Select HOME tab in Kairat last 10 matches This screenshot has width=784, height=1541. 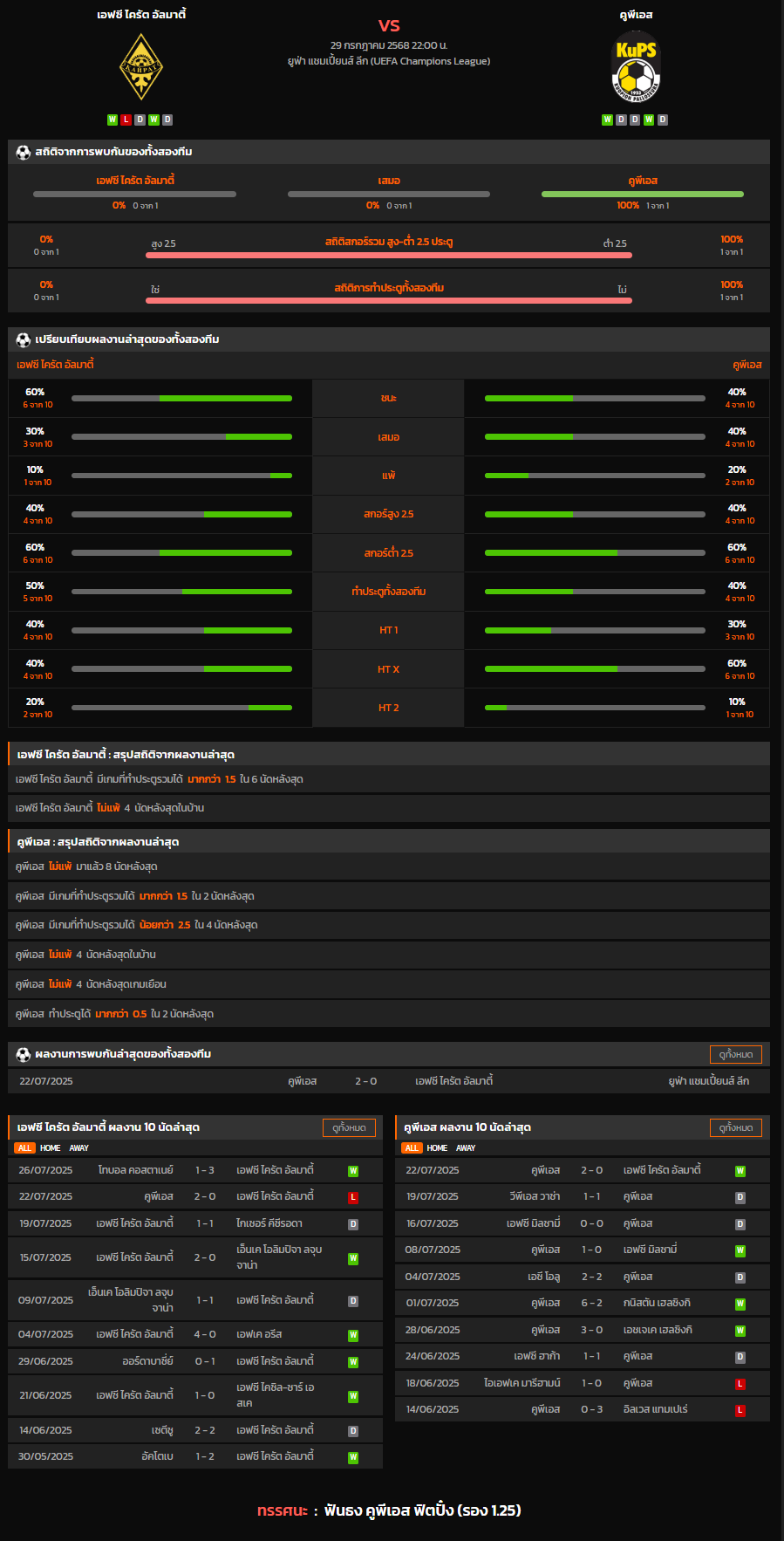(x=51, y=1148)
